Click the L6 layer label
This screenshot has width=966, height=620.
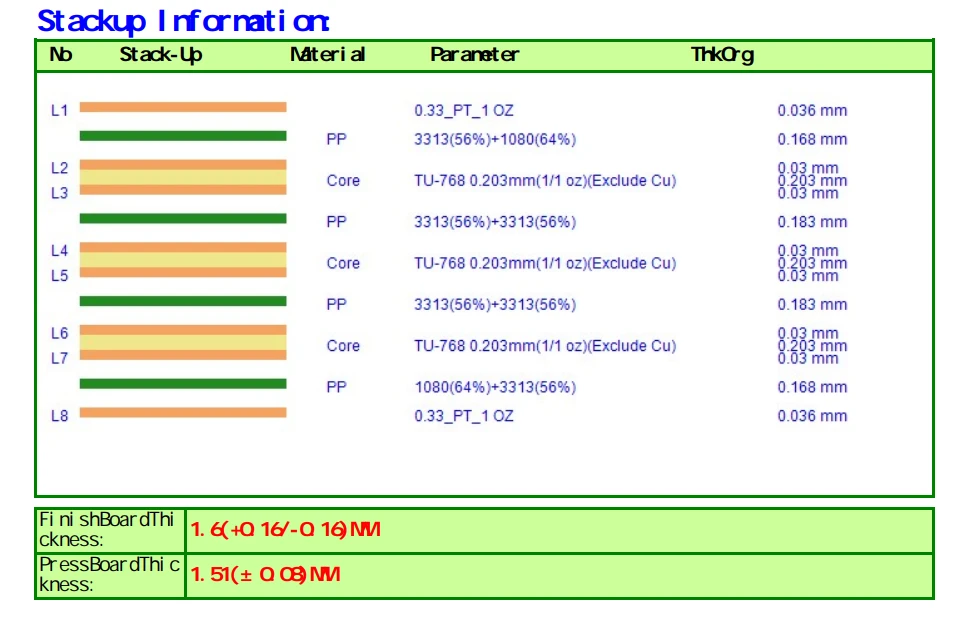click(x=59, y=333)
